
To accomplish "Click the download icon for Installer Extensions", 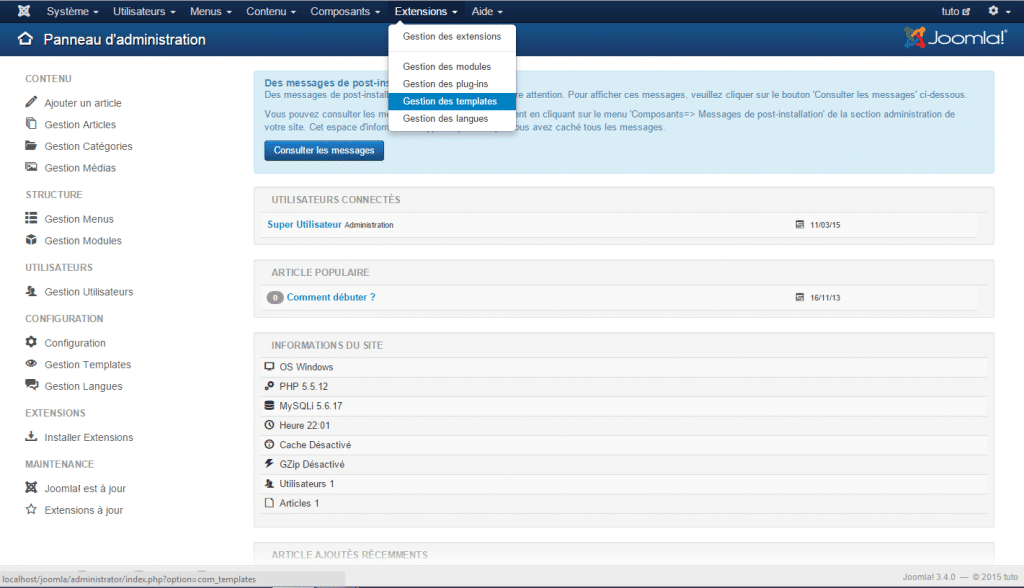I will (x=31, y=437).
